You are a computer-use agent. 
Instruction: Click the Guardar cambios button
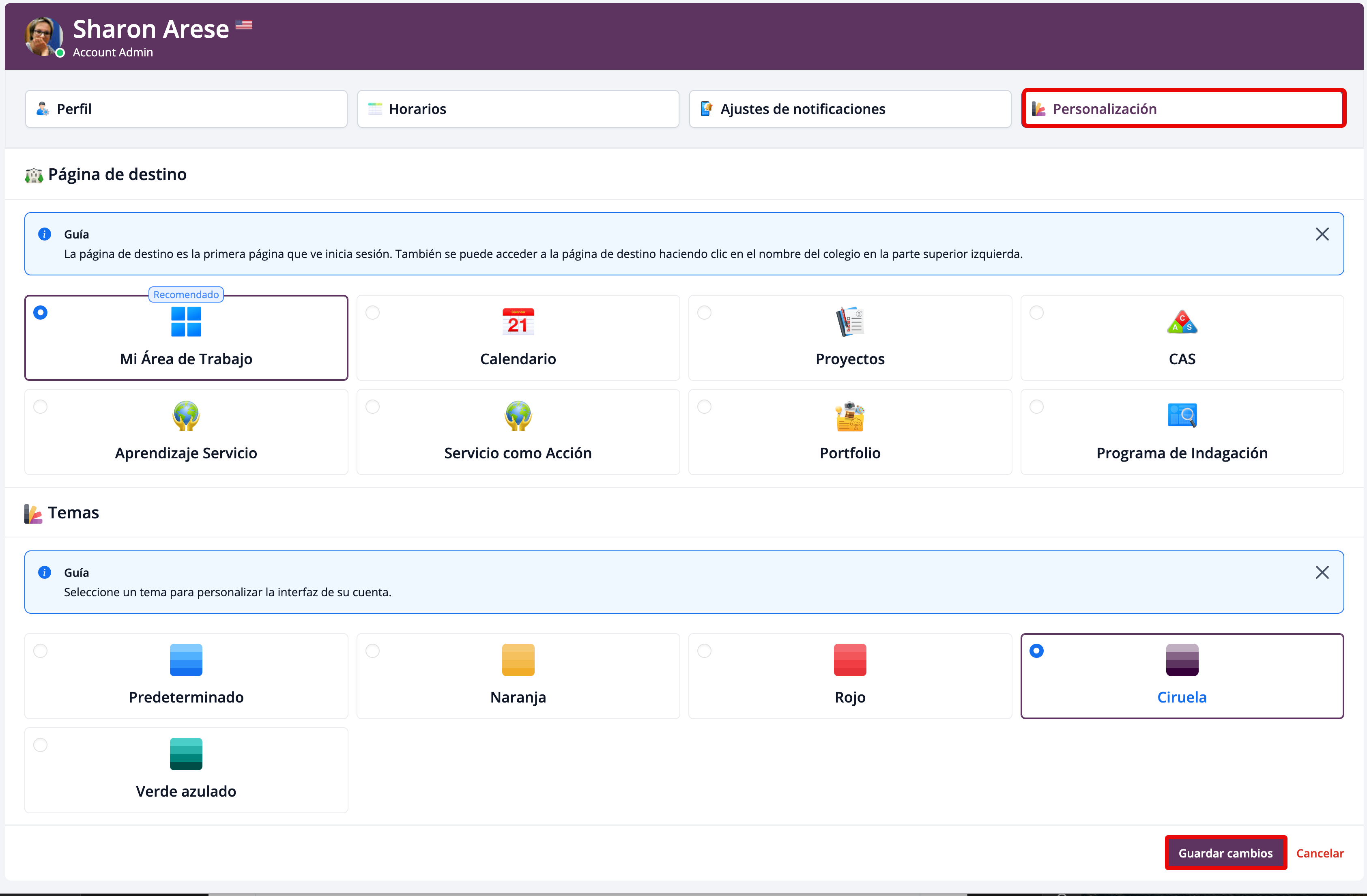1225,853
